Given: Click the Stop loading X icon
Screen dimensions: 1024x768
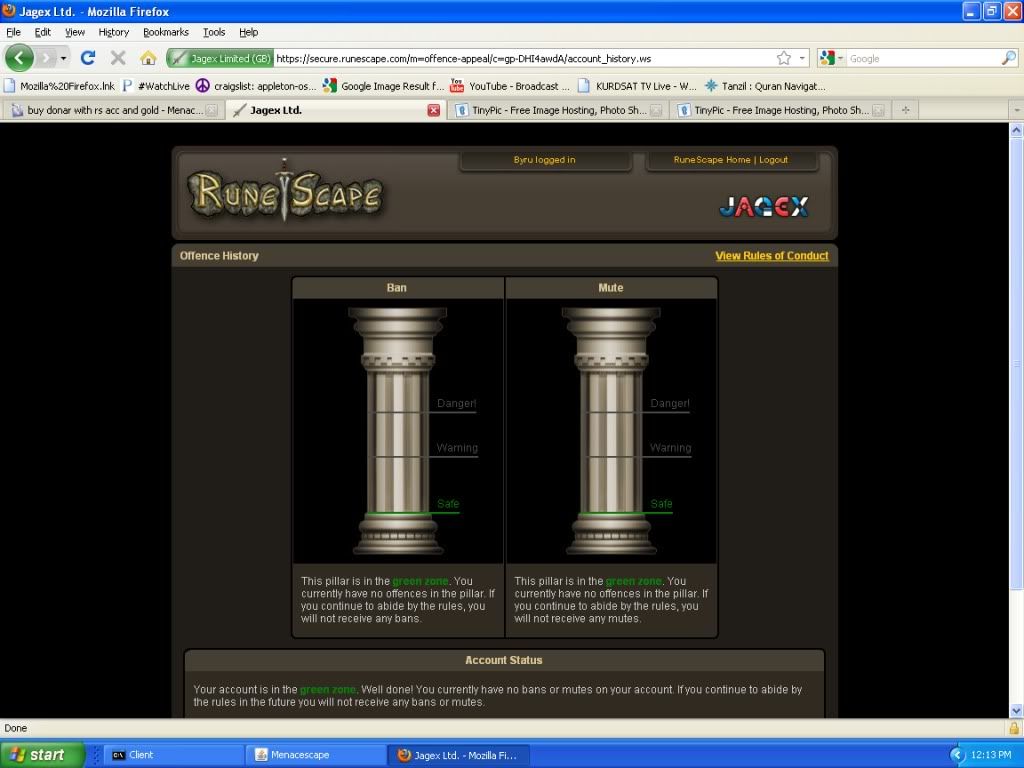Looking at the screenshot, I should coord(118,58).
